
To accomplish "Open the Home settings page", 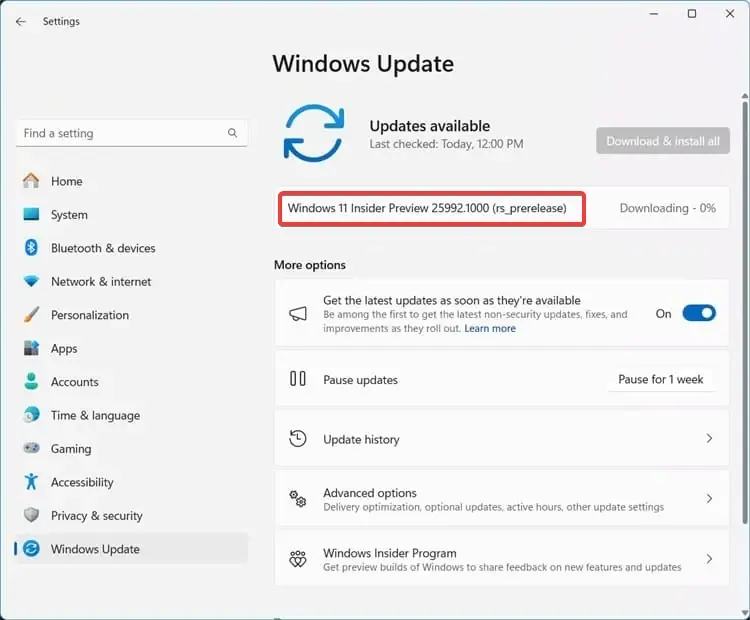I will point(66,181).
